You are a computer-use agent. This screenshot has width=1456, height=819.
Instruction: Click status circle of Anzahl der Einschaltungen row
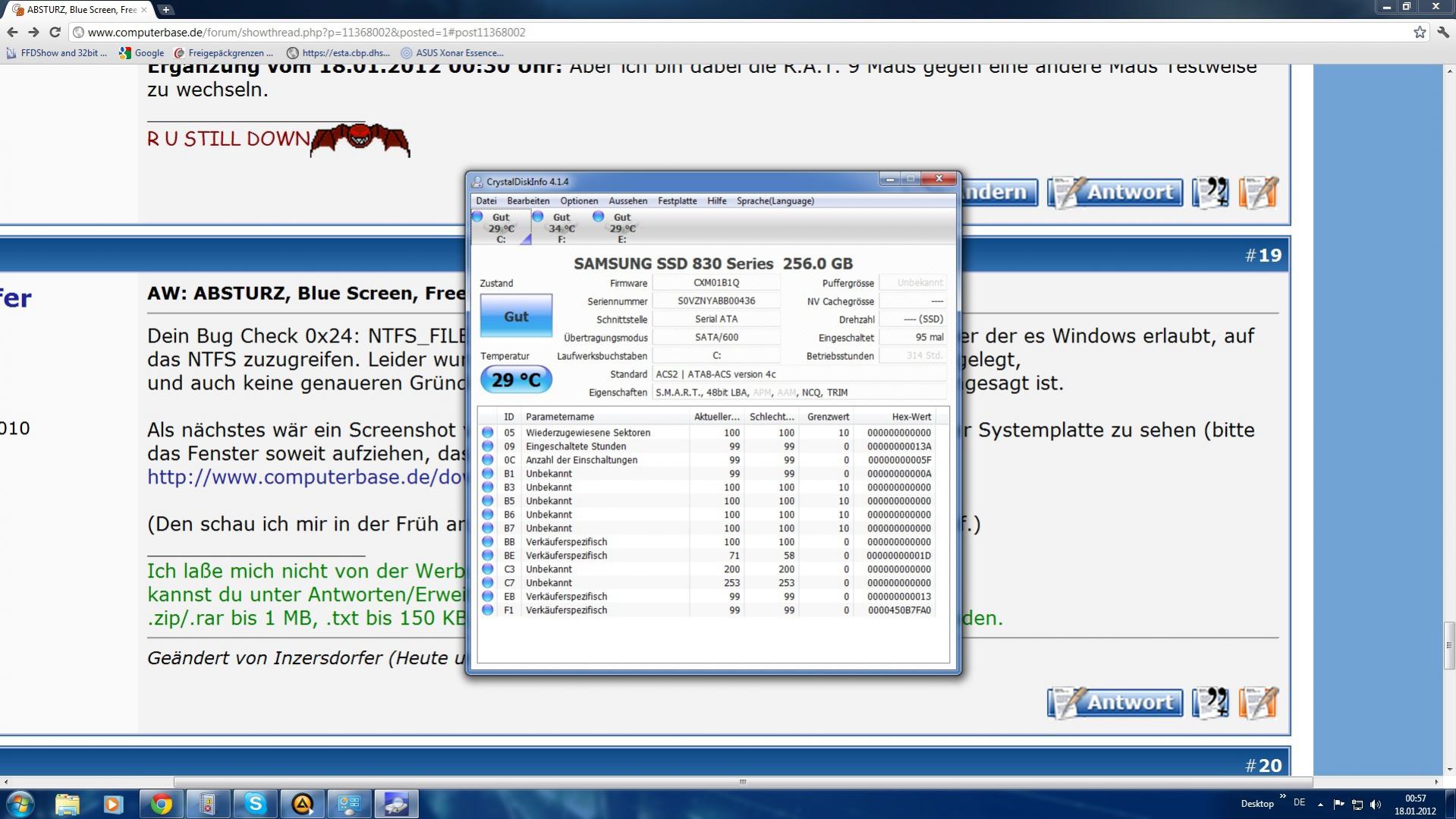tap(488, 460)
